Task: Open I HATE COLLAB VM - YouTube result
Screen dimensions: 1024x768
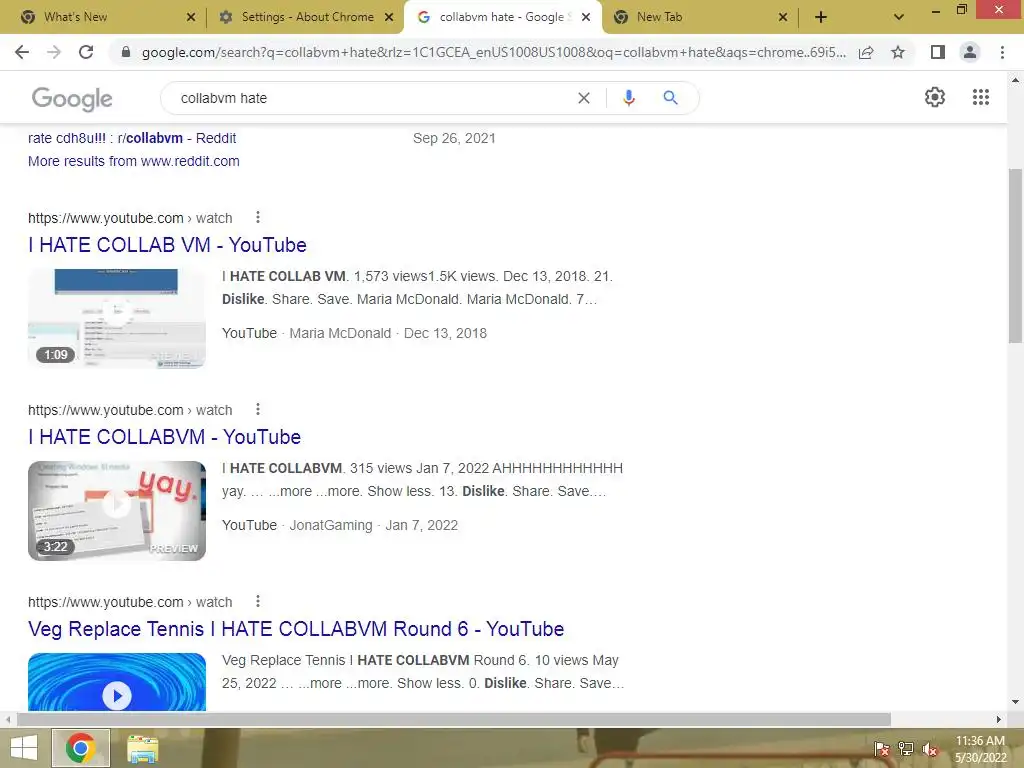Action: click(167, 245)
